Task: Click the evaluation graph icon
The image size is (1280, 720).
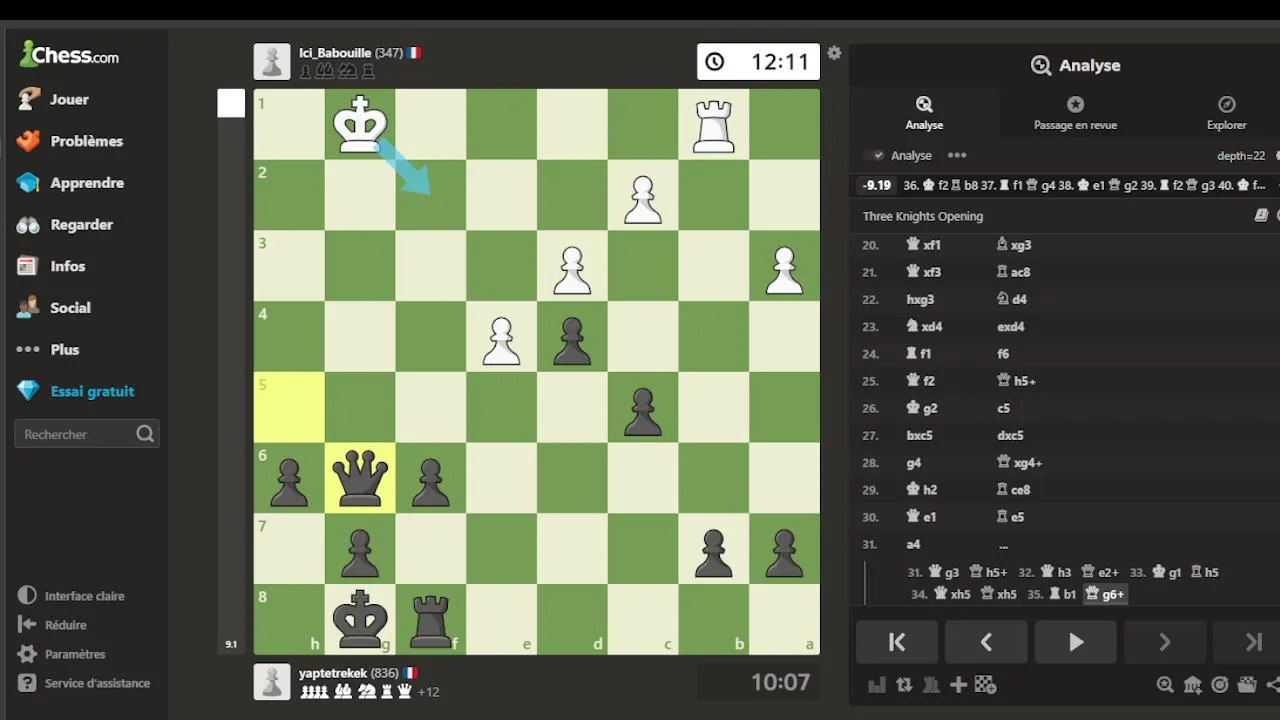Action: coord(877,685)
